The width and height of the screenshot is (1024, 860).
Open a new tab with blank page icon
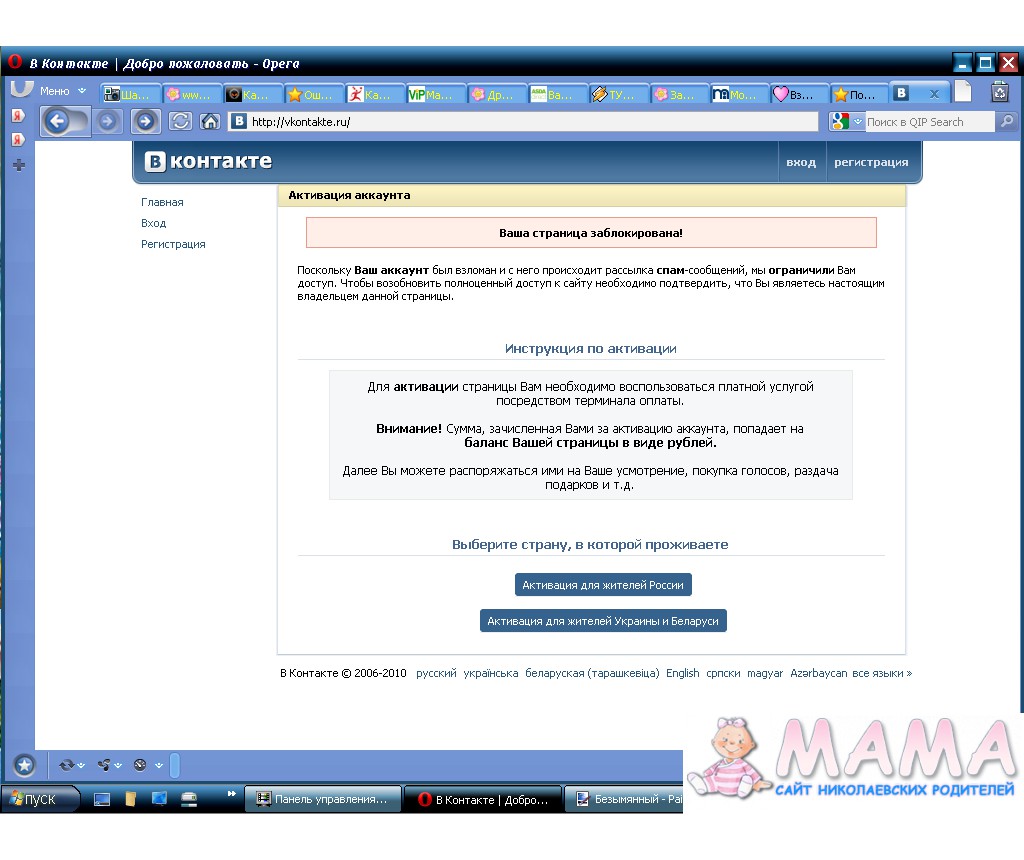[x=962, y=92]
